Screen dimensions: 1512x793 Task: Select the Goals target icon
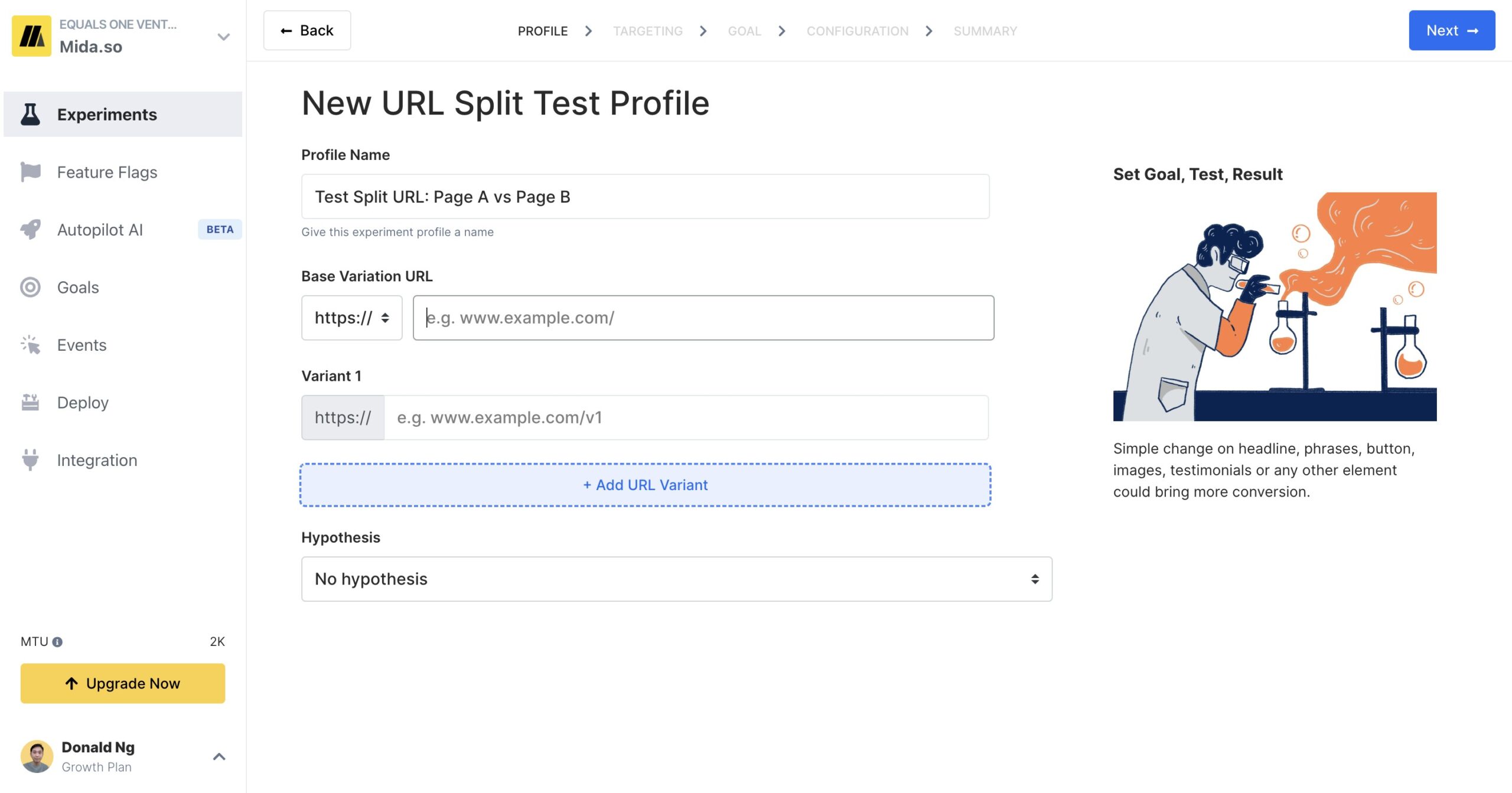(x=30, y=287)
